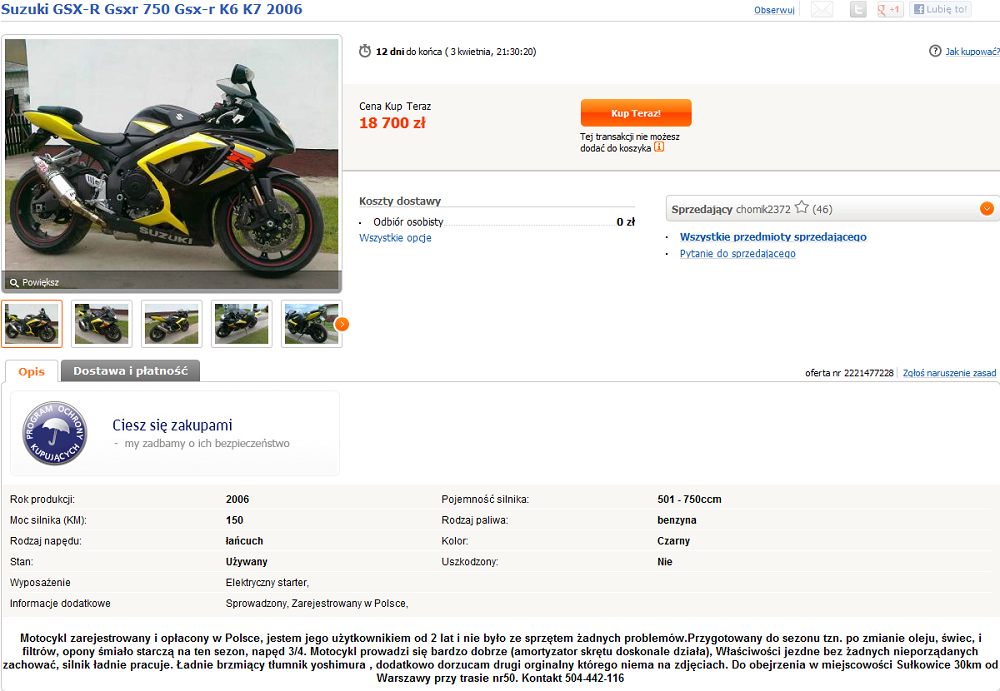Click the magnifier Powiększ icon on photo
Viewport: 1000px width, 691px height.
[14, 283]
